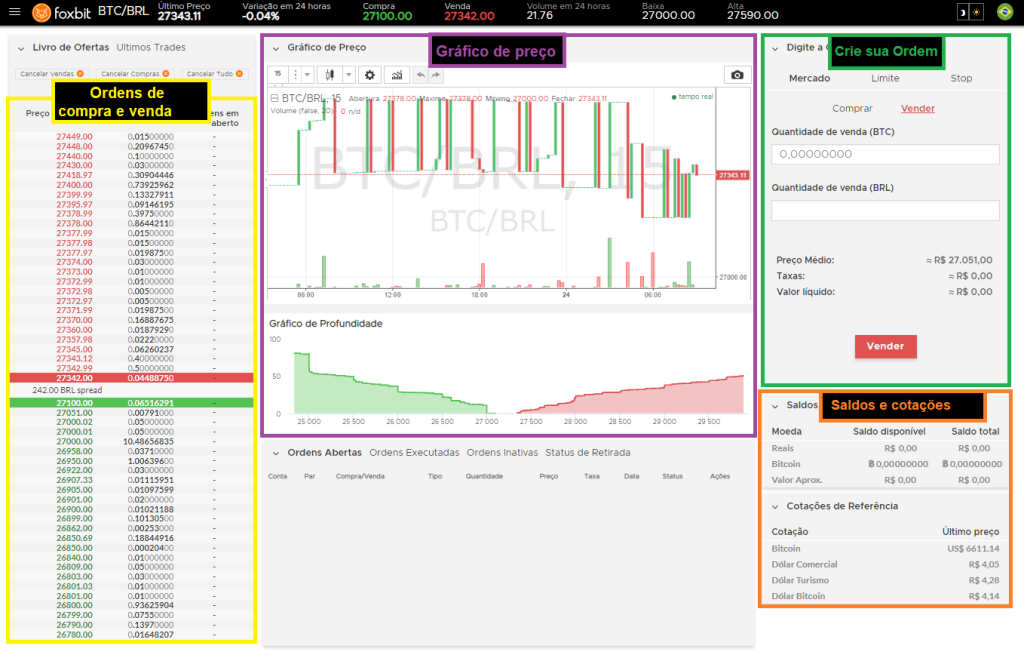Select the buy order at 26780.00

click(x=131, y=635)
